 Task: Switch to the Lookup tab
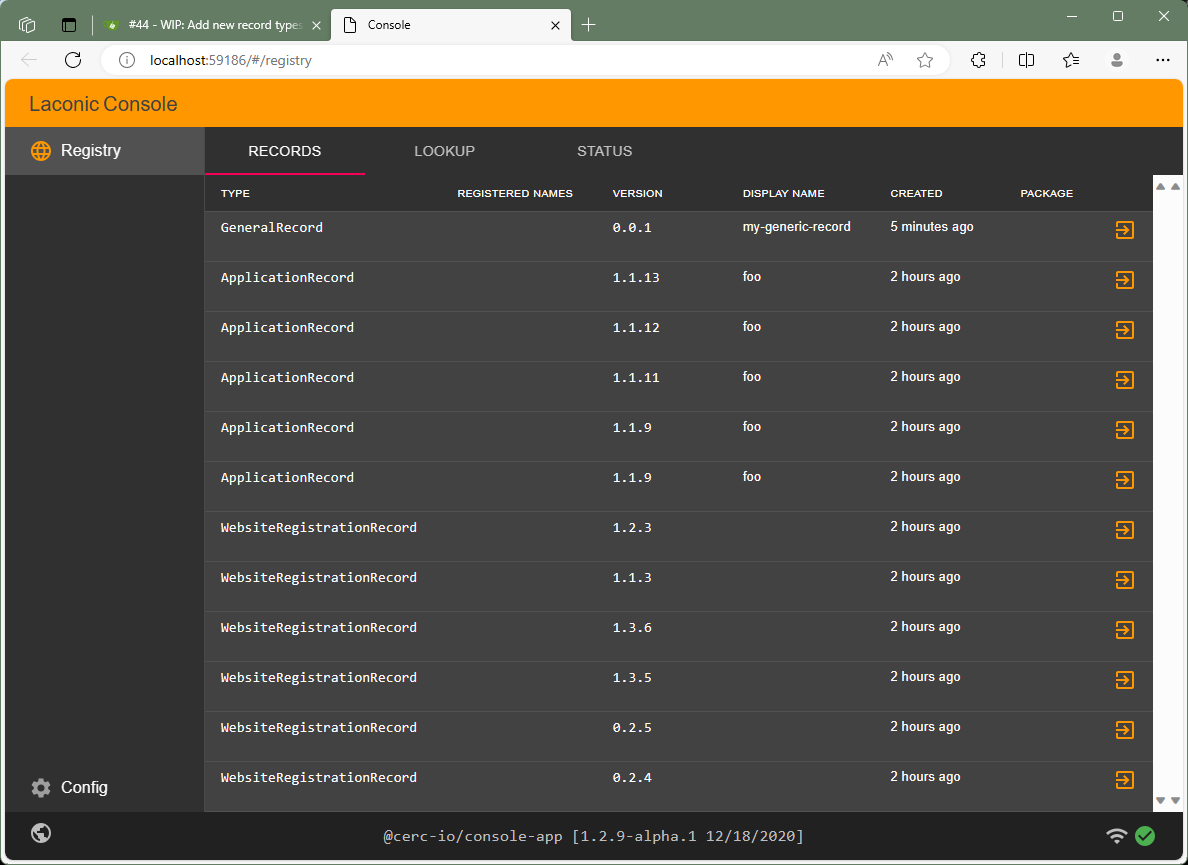[x=444, y=151]
